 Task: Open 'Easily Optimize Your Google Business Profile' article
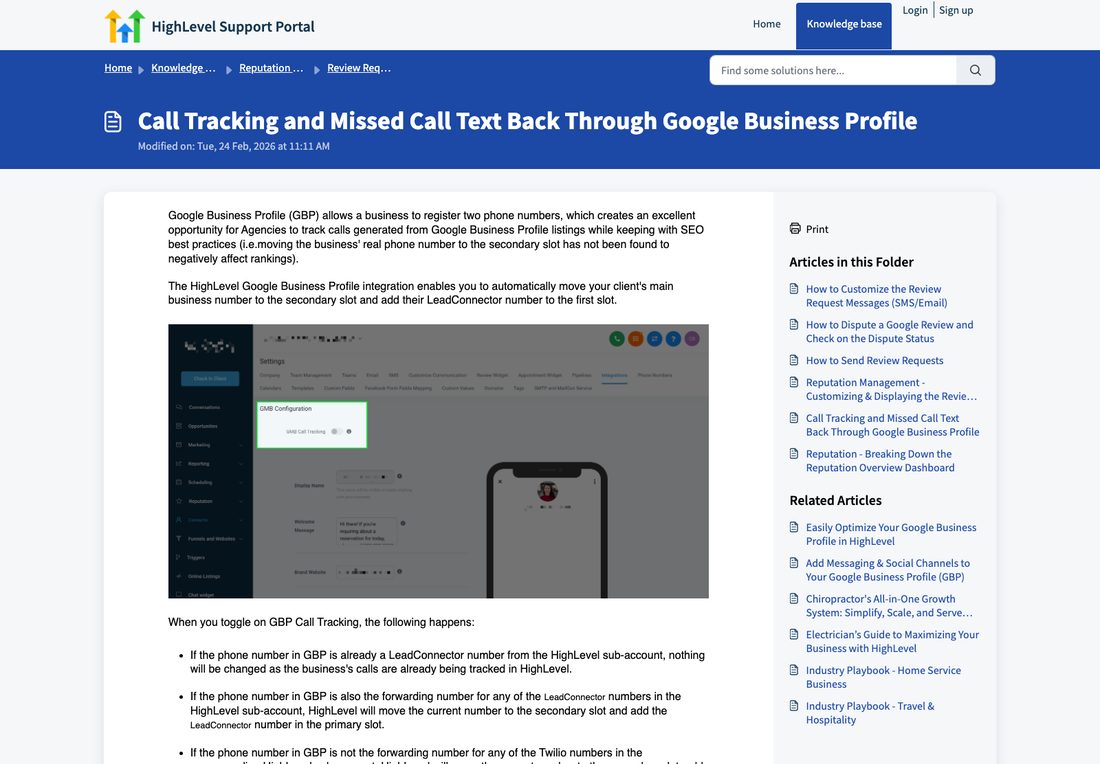pos(891,534)
